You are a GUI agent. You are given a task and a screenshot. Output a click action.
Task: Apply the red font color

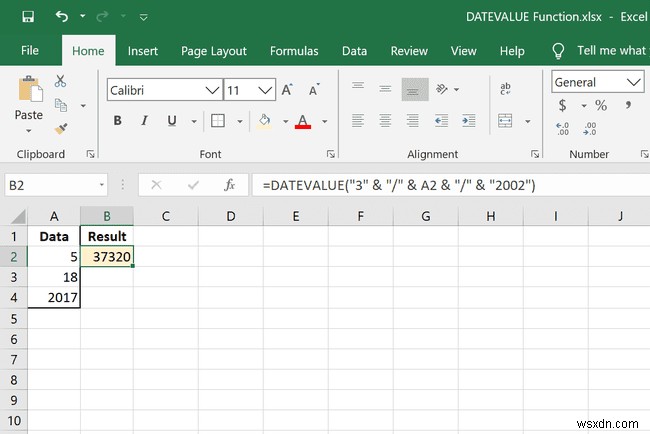tap(303, 121)
